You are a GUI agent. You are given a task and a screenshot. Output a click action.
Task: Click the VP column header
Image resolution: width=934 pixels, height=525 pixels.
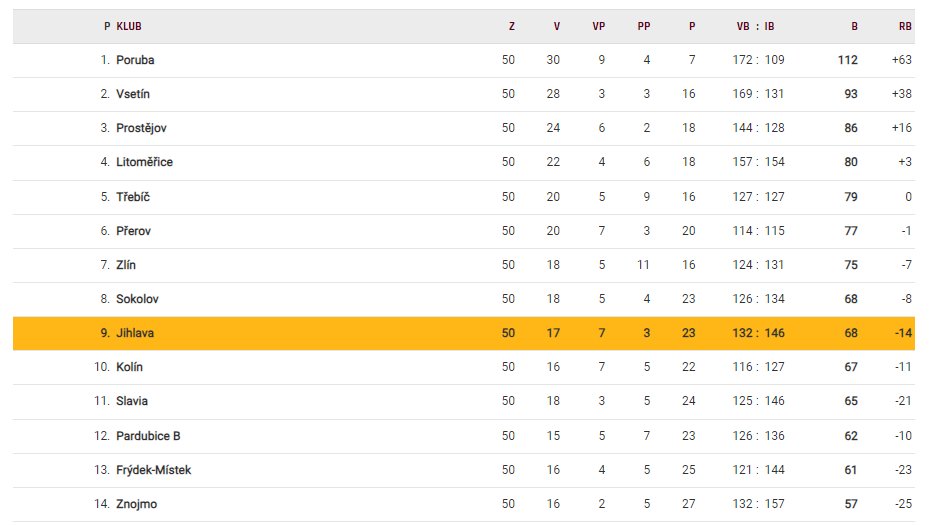[x=599, y=27]
